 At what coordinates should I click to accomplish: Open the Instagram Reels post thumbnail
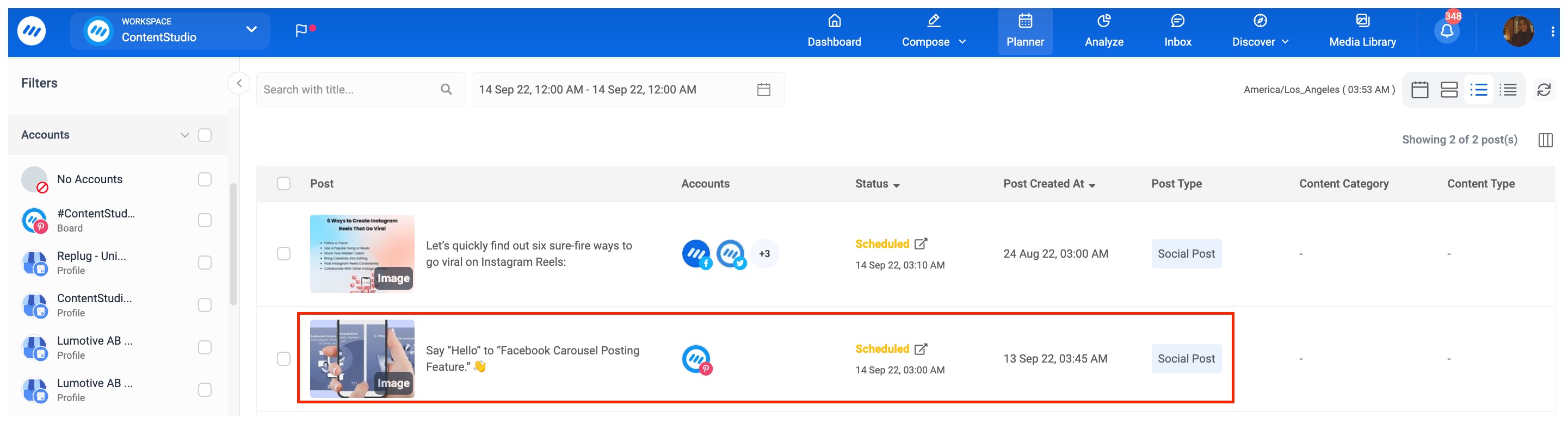coord(362,254)
